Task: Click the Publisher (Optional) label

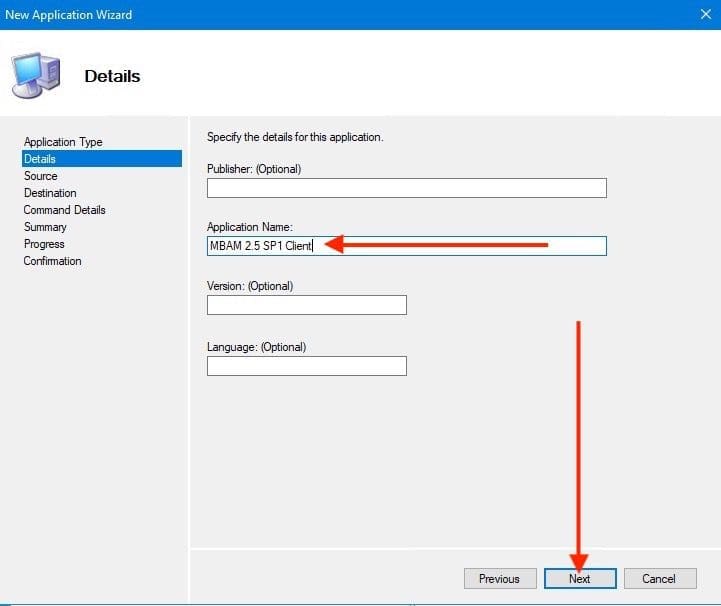Action: 253,169
